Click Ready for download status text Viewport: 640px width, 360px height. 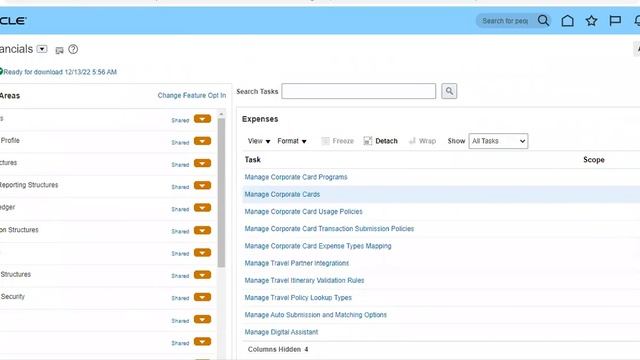[60, 72]
